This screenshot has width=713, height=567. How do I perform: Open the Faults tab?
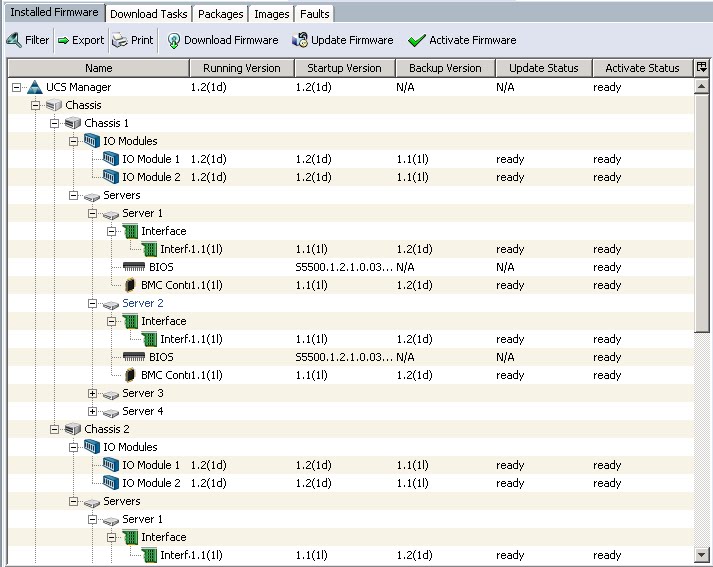point(314,14)
